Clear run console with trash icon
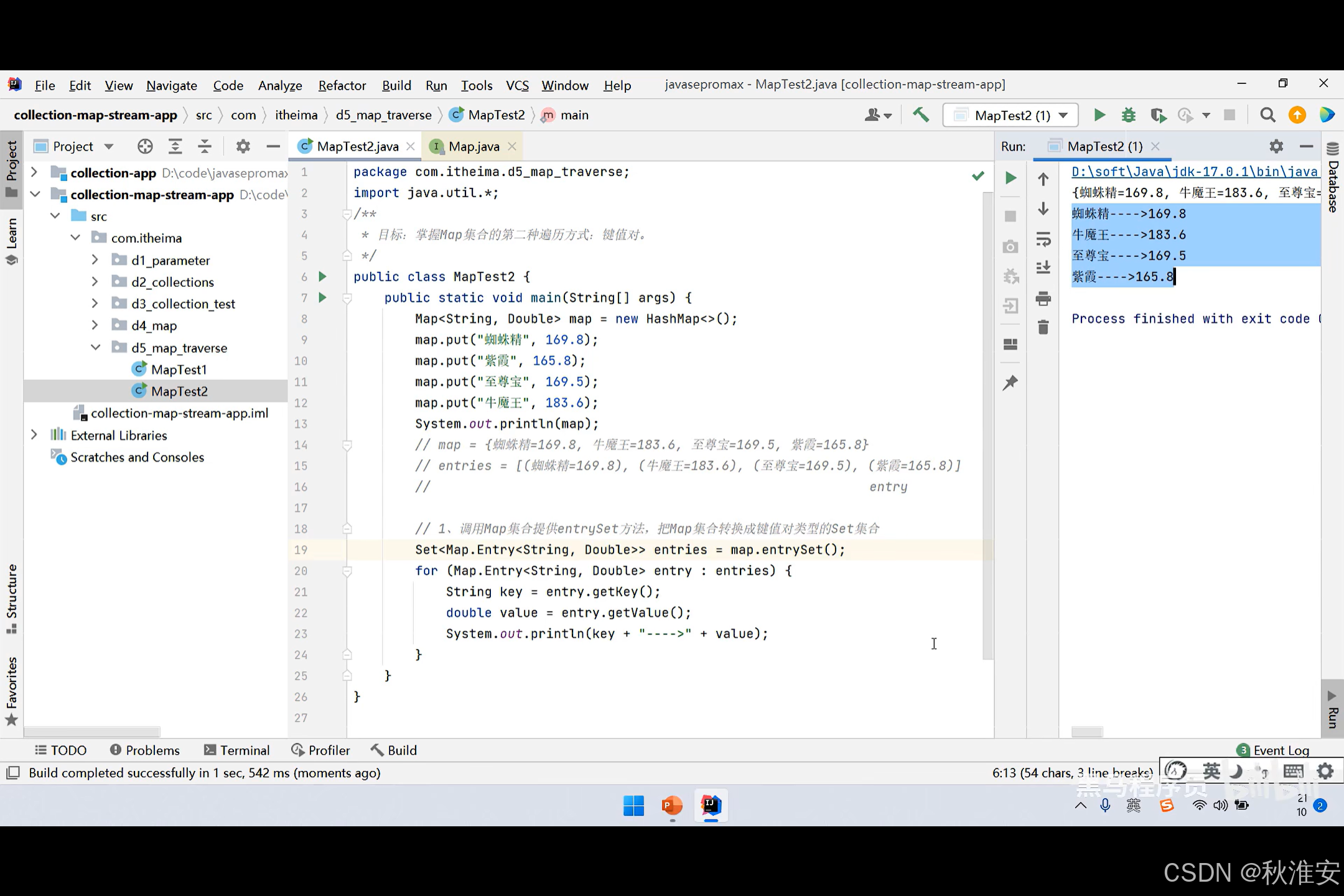This screenshot has height=896, width=1344. [1043, 327]
